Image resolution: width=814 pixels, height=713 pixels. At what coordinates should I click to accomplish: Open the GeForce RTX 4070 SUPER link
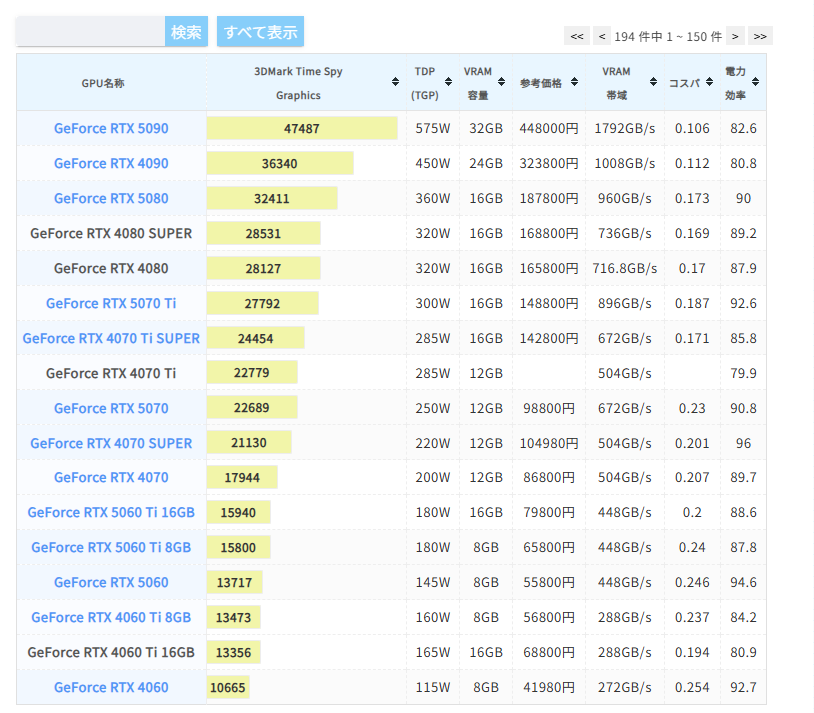tap(111, 443)
